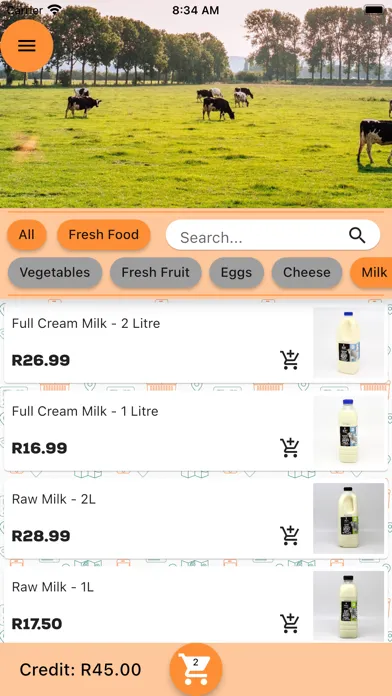Add Raw Milk 2L to cart

(x=289, y=536)
